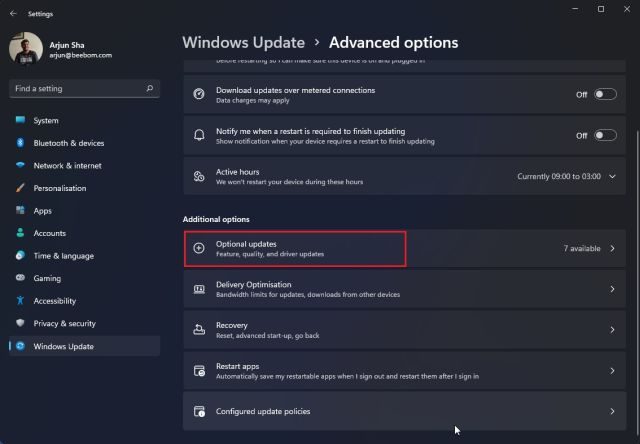Open Network & internet page
The height and width of the screenshot is (444, 640).
[x=84, y=165]
